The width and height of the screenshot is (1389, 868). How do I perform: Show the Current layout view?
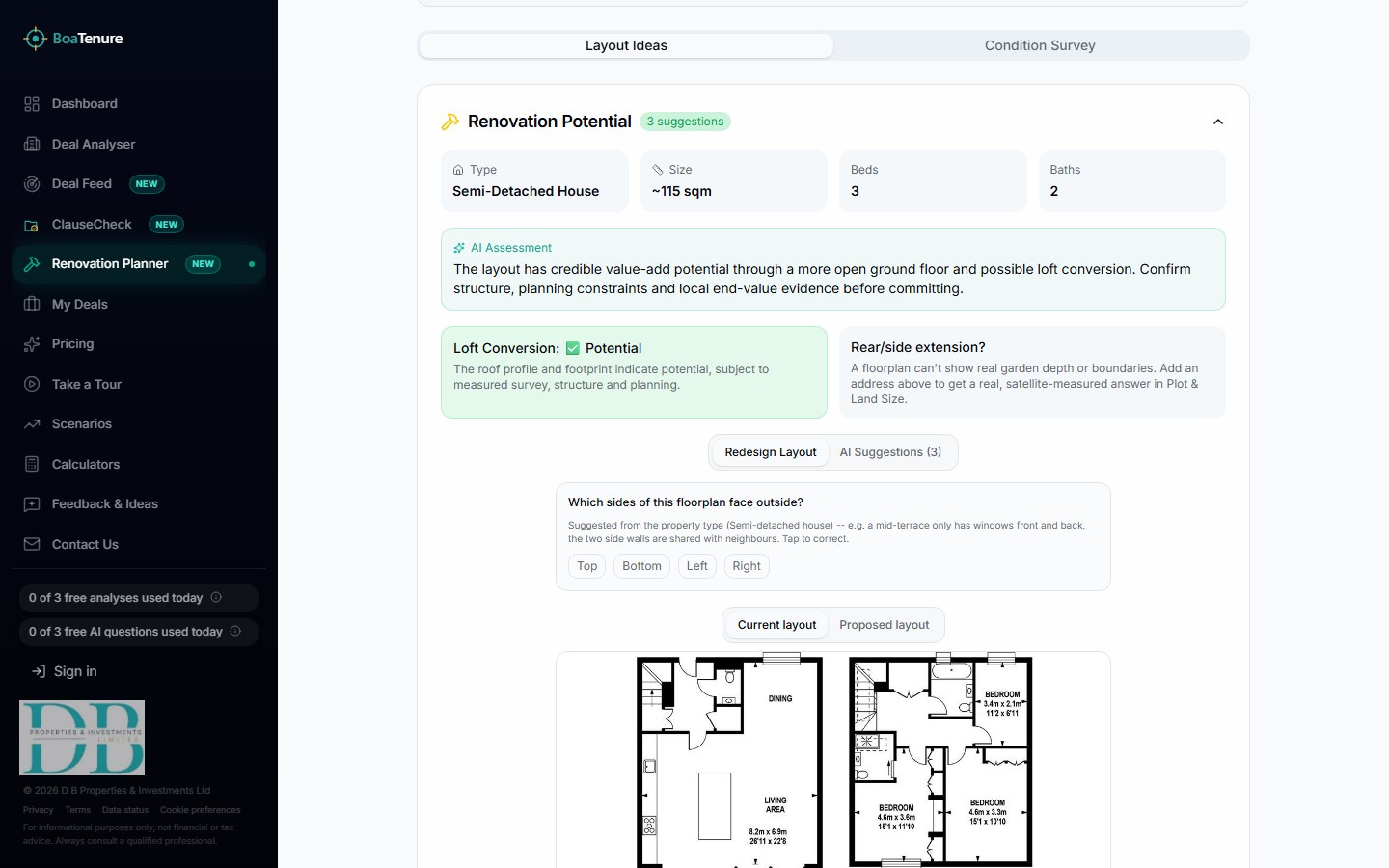(x=776, y=625)
